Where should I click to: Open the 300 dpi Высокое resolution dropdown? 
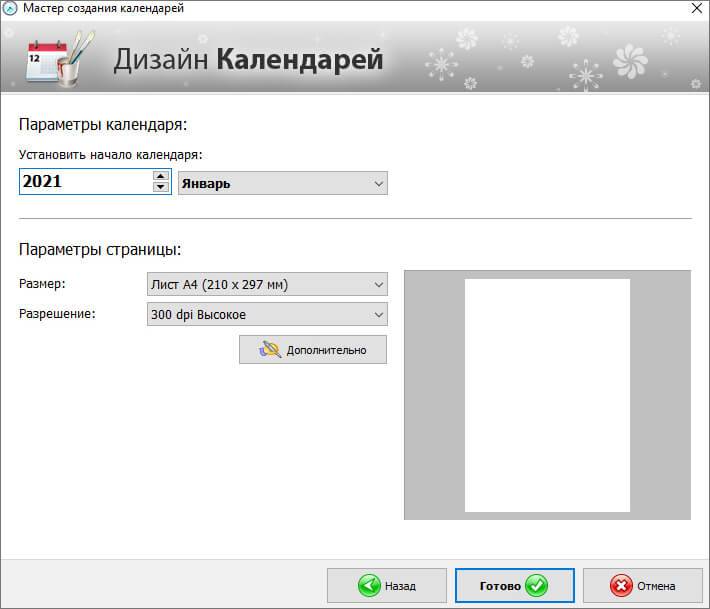266,315
